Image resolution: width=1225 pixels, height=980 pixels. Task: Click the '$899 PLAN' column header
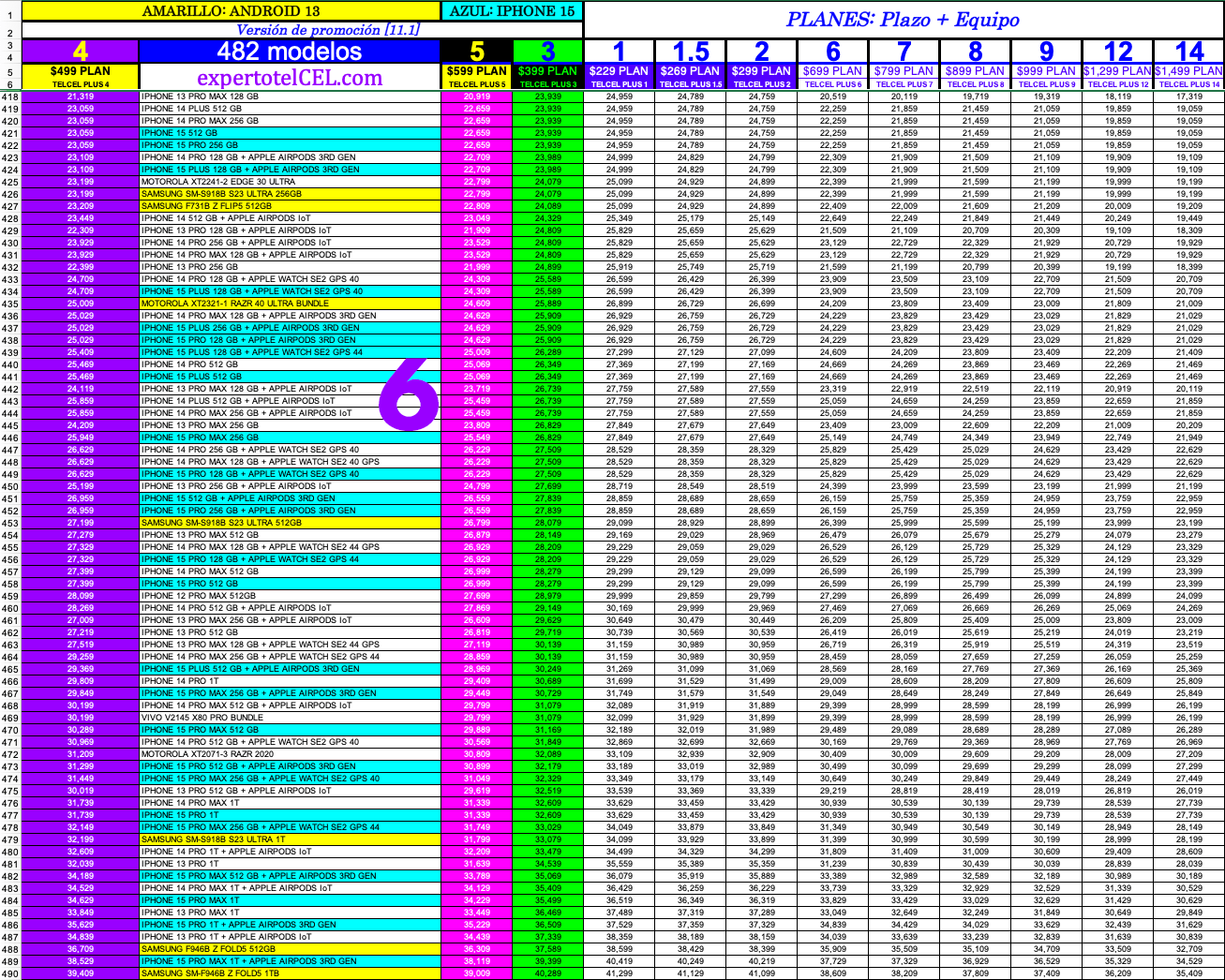(x=976, y=71)
